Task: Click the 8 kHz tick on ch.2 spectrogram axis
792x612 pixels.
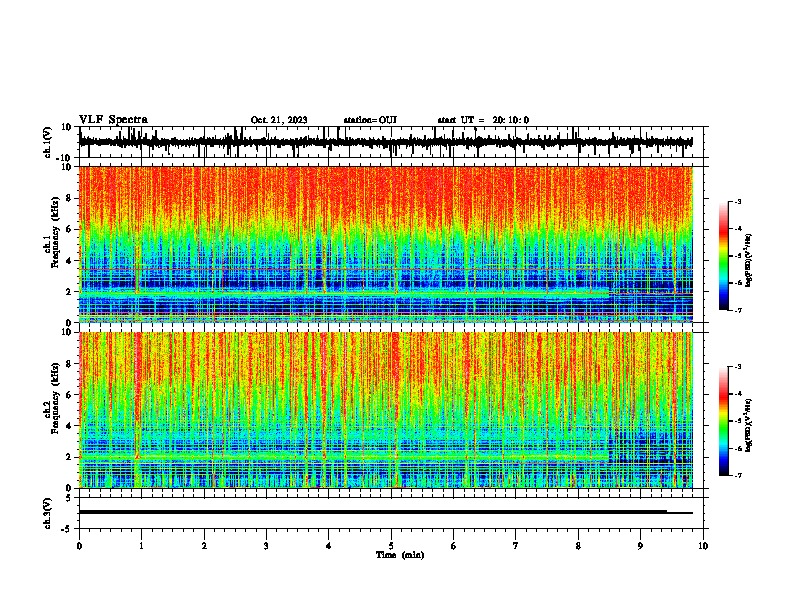Action: [70, 364]
